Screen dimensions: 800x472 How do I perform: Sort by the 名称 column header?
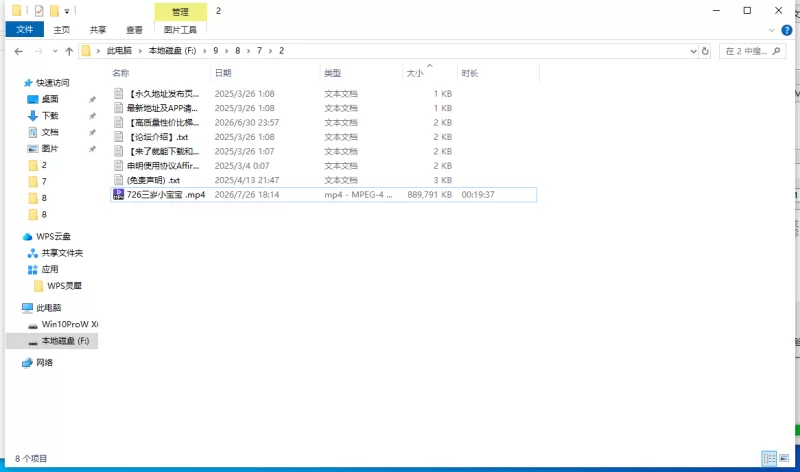coord(121,73)
